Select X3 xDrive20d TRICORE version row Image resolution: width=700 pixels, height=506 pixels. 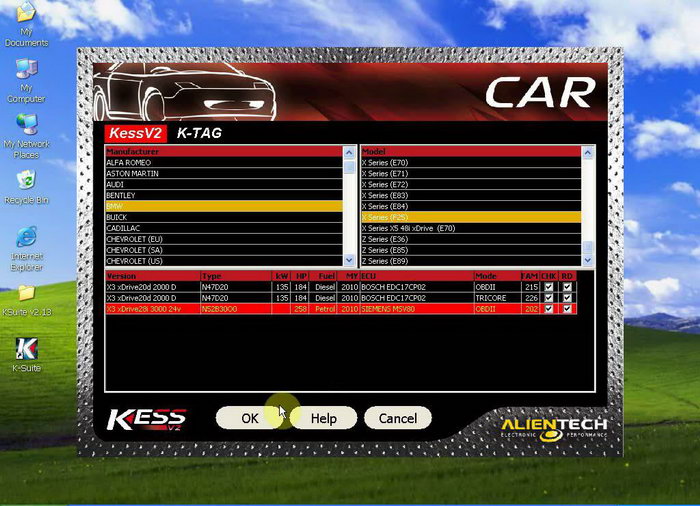(x=341, y=298)
